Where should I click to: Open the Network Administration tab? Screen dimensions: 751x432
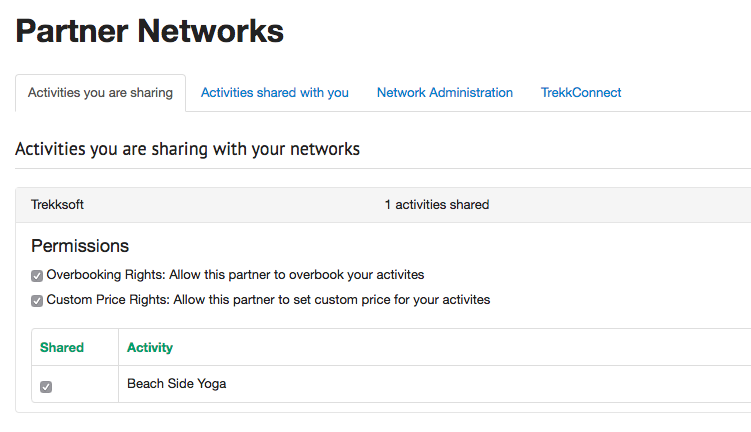click(x=444, y=93)
